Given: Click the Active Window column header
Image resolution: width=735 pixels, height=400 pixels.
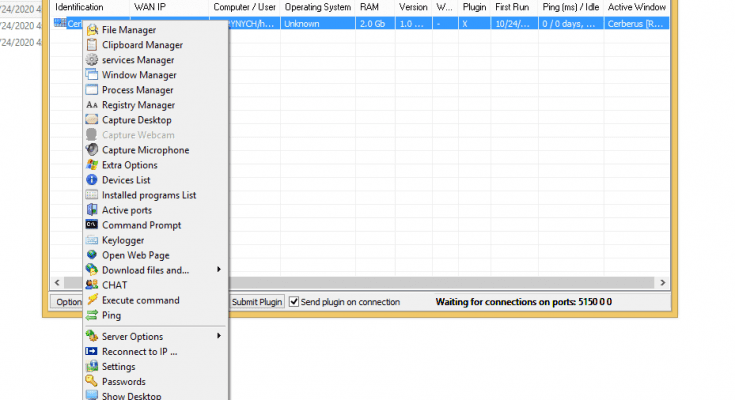Looking at the screenshot, I should [x=637, y=7].
